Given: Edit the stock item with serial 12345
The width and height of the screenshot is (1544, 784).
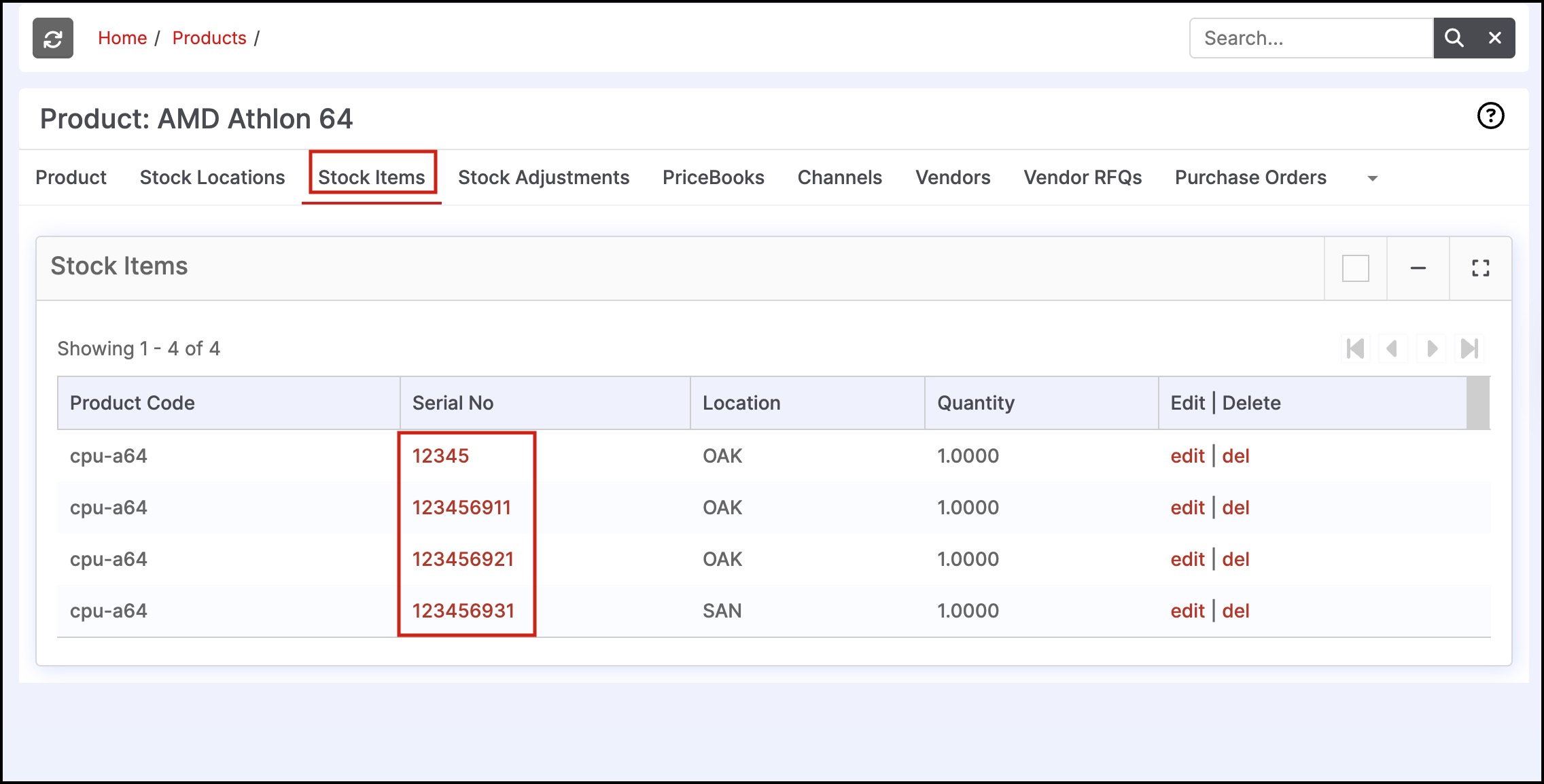Looking at the screenshot, I should 1187,456.
